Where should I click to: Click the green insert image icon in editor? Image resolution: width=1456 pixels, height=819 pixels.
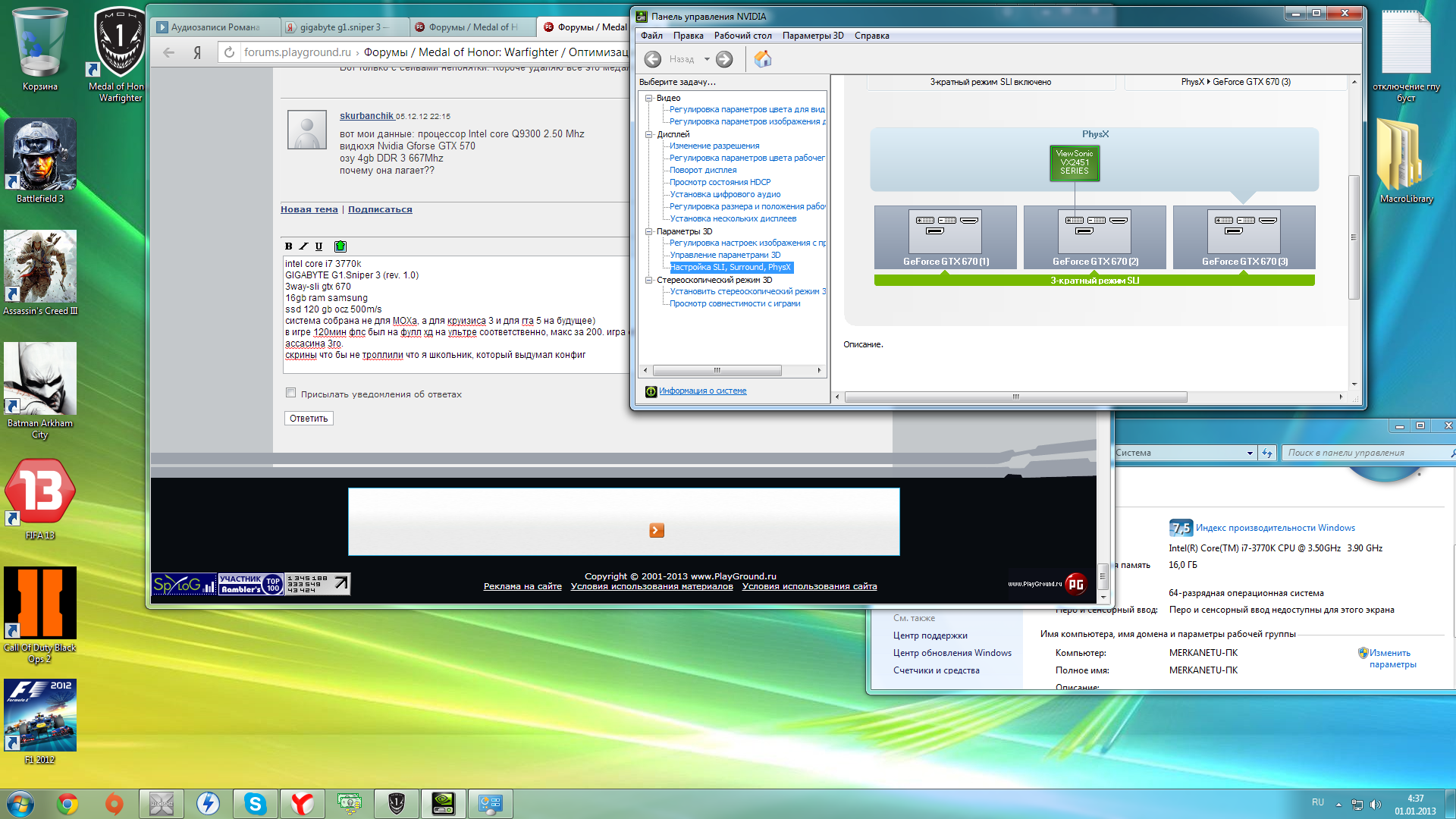tap(340, 246)
